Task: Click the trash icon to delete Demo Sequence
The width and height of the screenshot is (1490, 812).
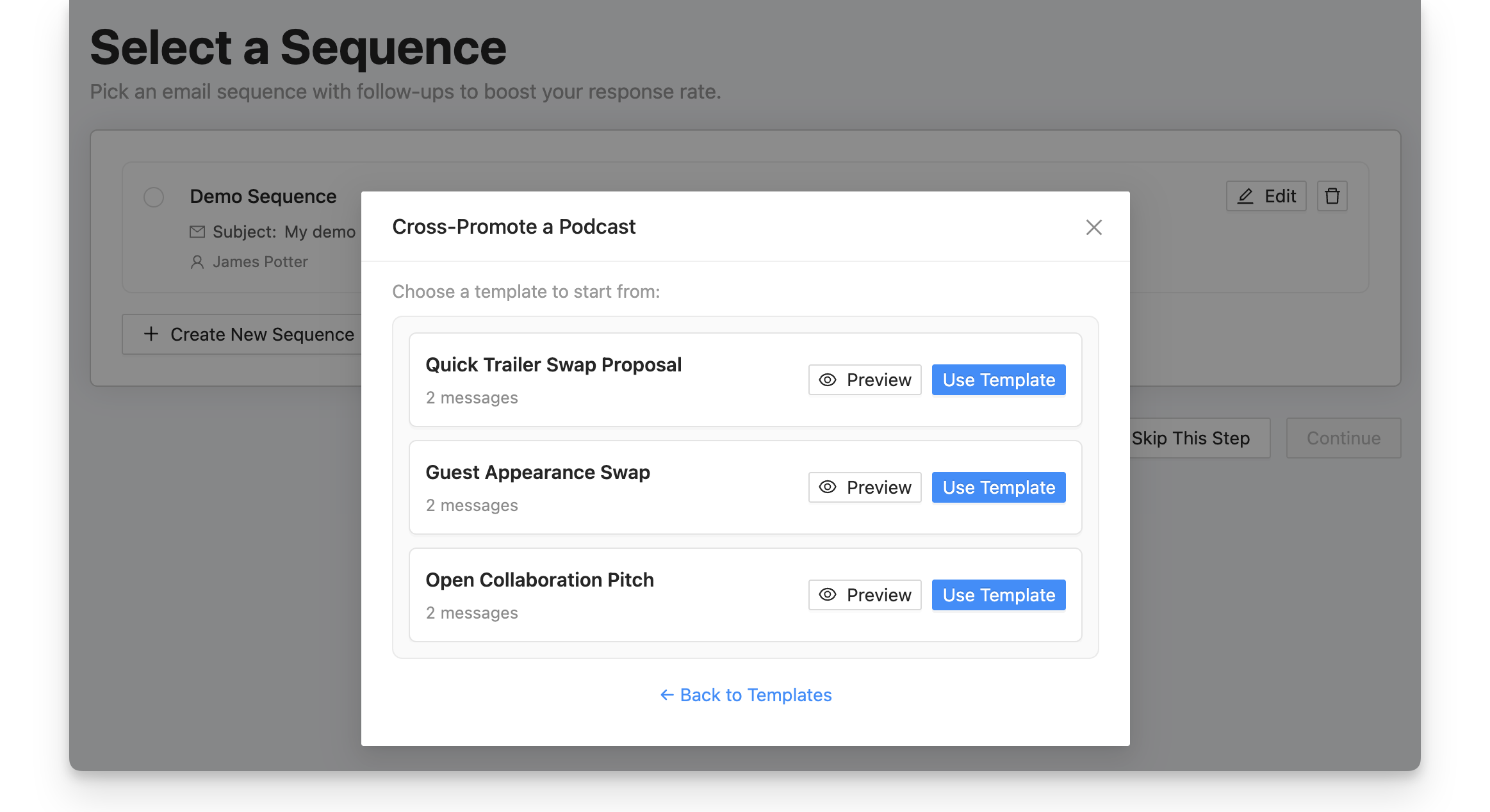Action: click(x=1332, y=196)
